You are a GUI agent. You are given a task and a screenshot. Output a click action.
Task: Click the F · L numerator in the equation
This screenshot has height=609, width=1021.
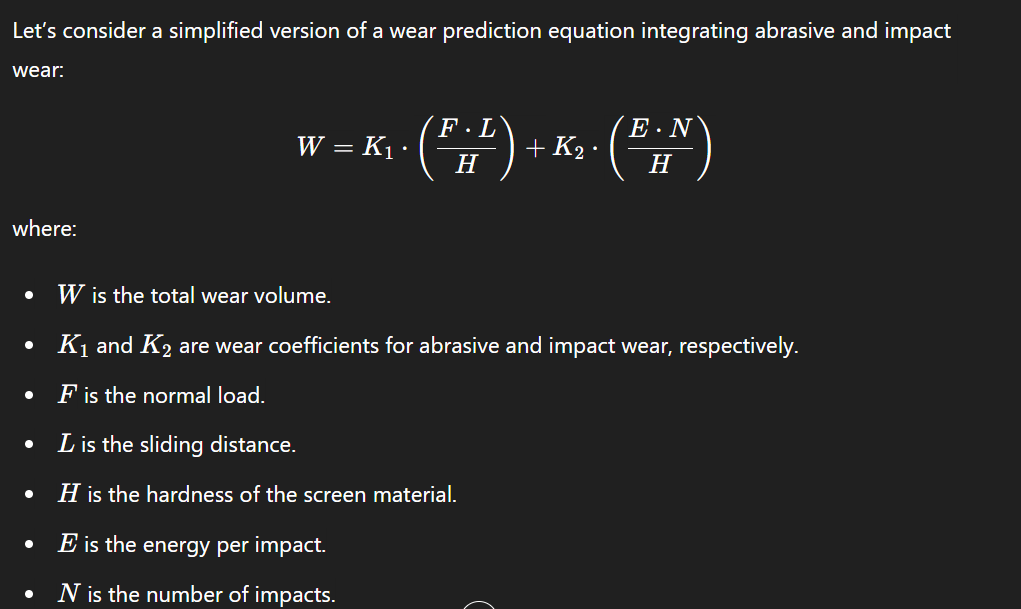pos(466,130)
